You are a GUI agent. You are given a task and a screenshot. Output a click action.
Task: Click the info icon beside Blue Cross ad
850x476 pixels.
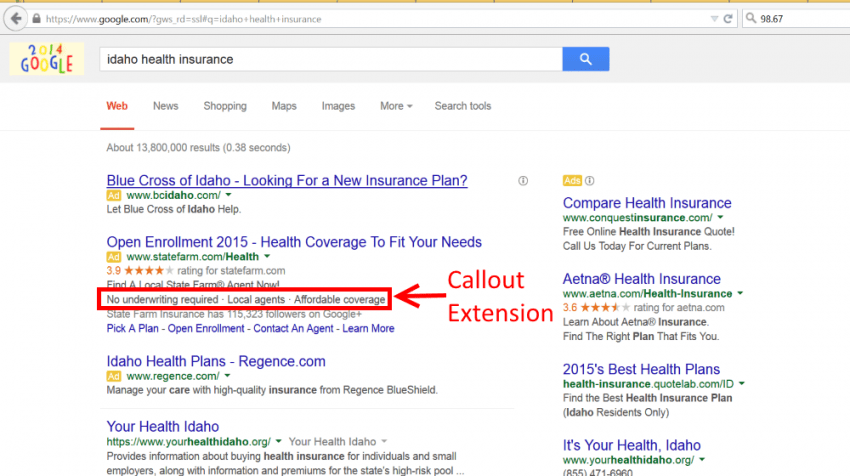523,181
